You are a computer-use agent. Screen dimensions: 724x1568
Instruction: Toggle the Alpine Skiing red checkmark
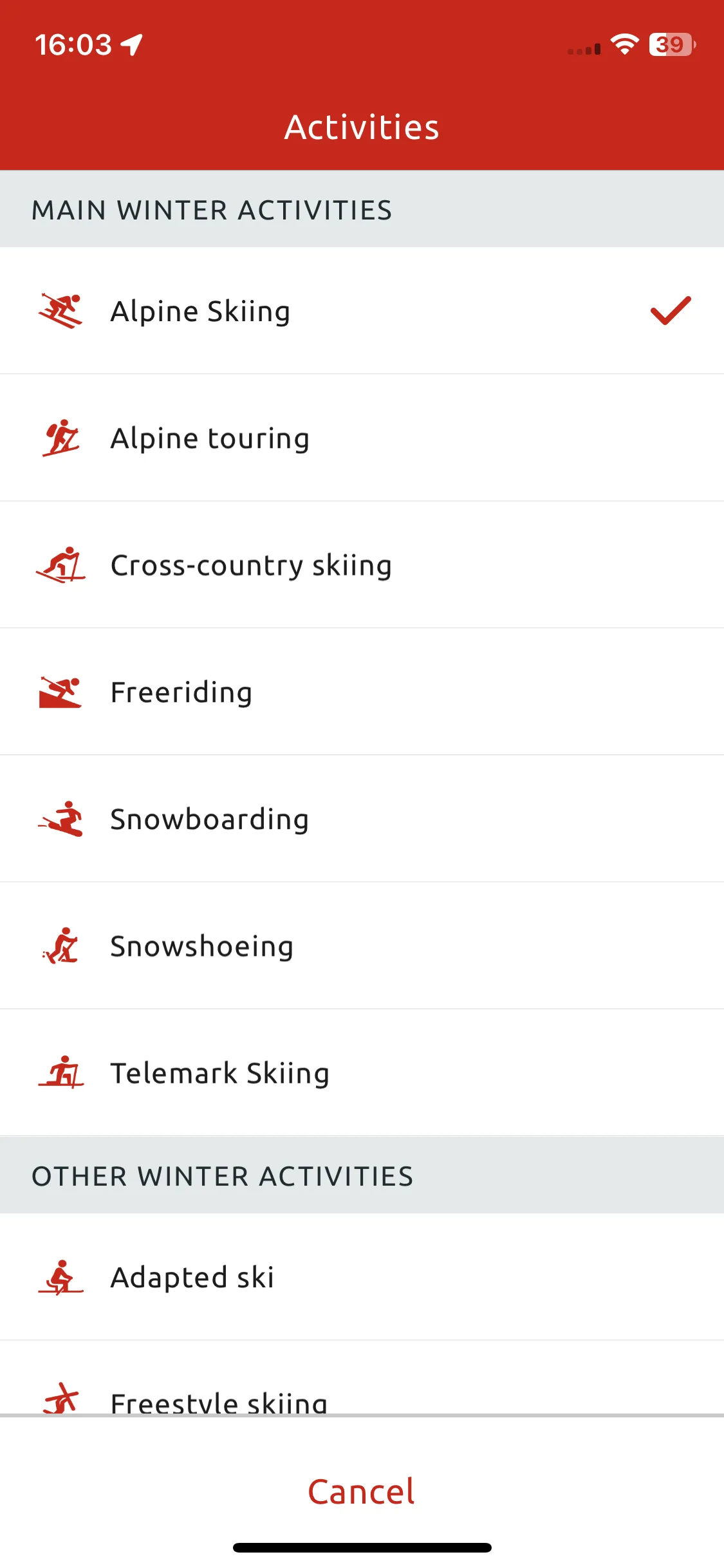[671, 311]
